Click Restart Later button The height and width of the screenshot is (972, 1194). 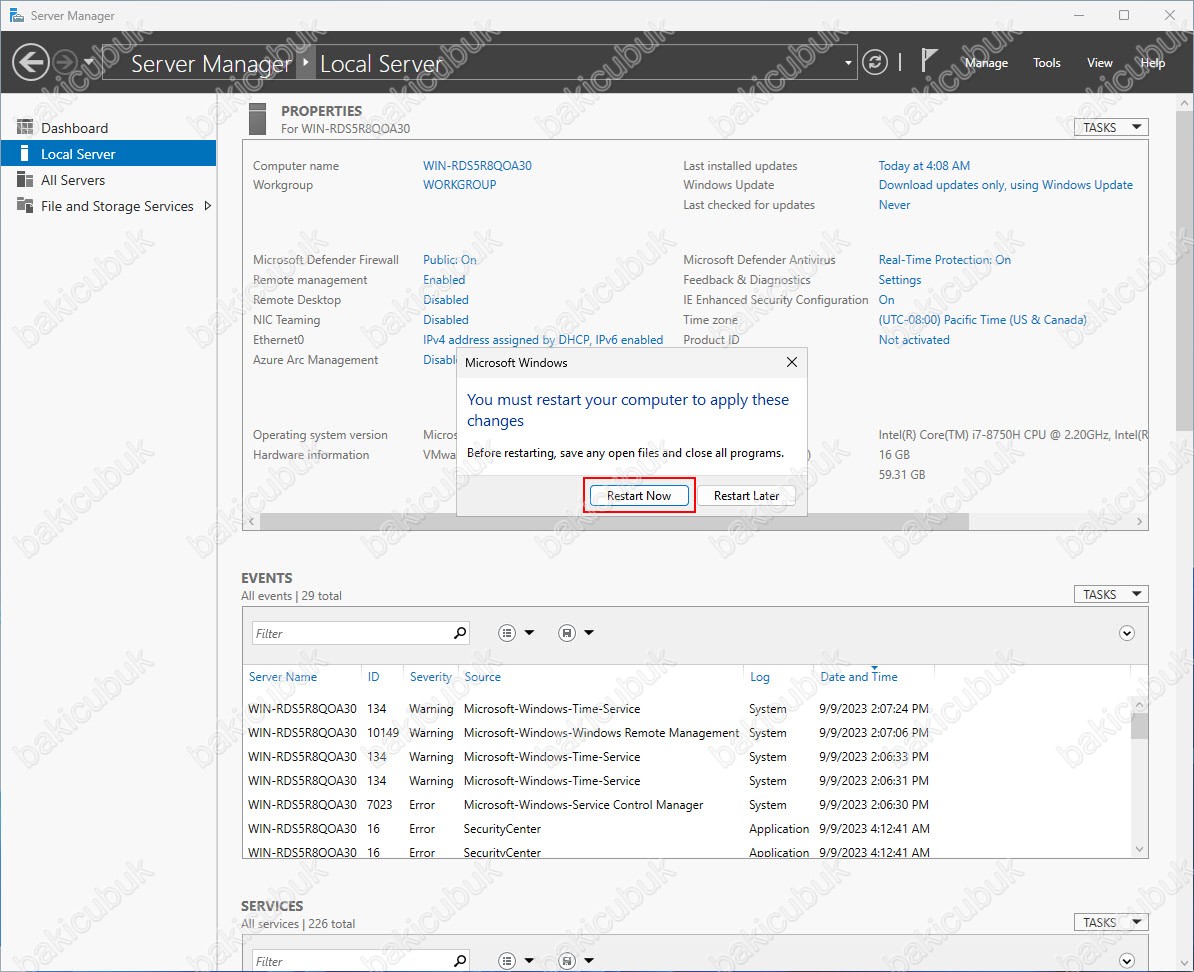(x=746, y=496)
